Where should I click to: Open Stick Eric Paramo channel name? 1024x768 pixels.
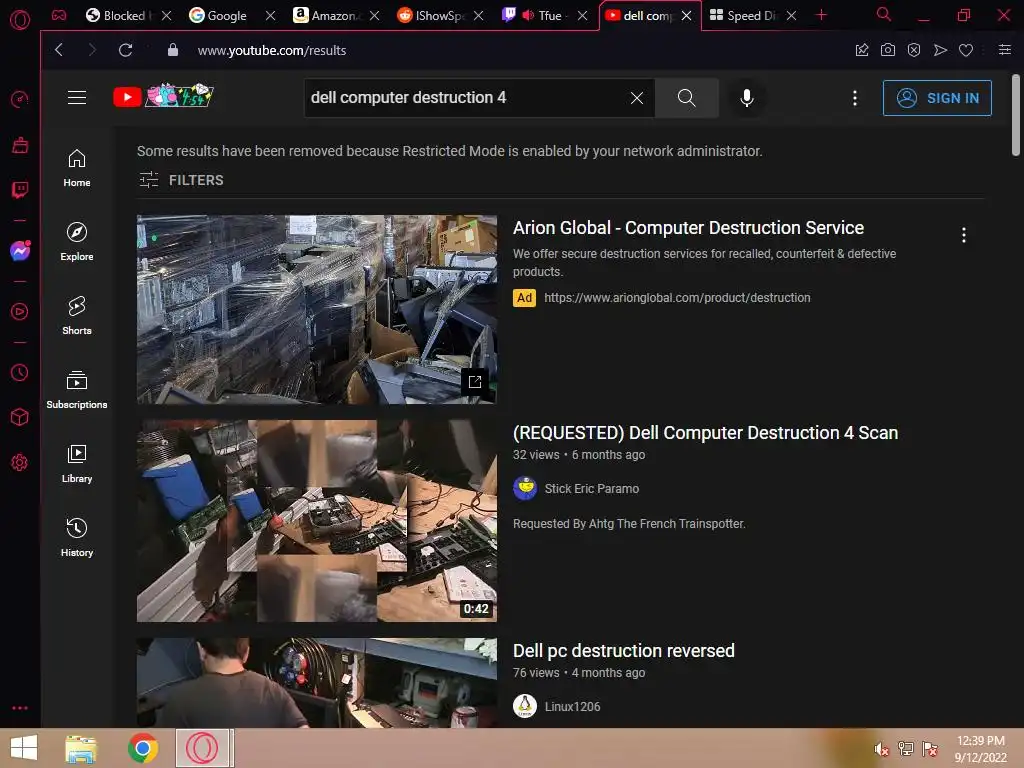pos(592,488)
